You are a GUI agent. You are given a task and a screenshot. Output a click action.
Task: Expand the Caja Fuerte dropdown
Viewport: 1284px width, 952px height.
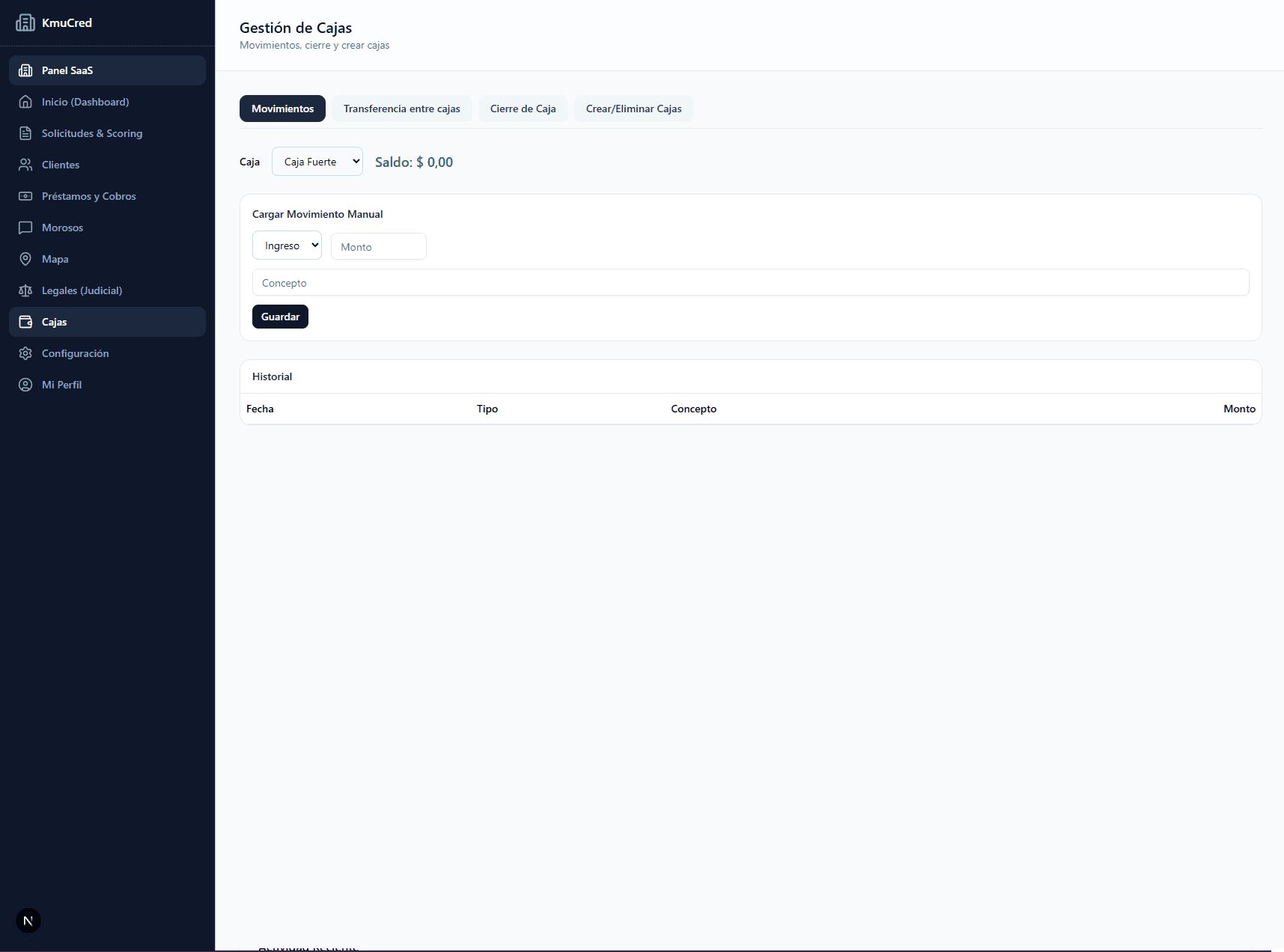[x=317, y=162]
